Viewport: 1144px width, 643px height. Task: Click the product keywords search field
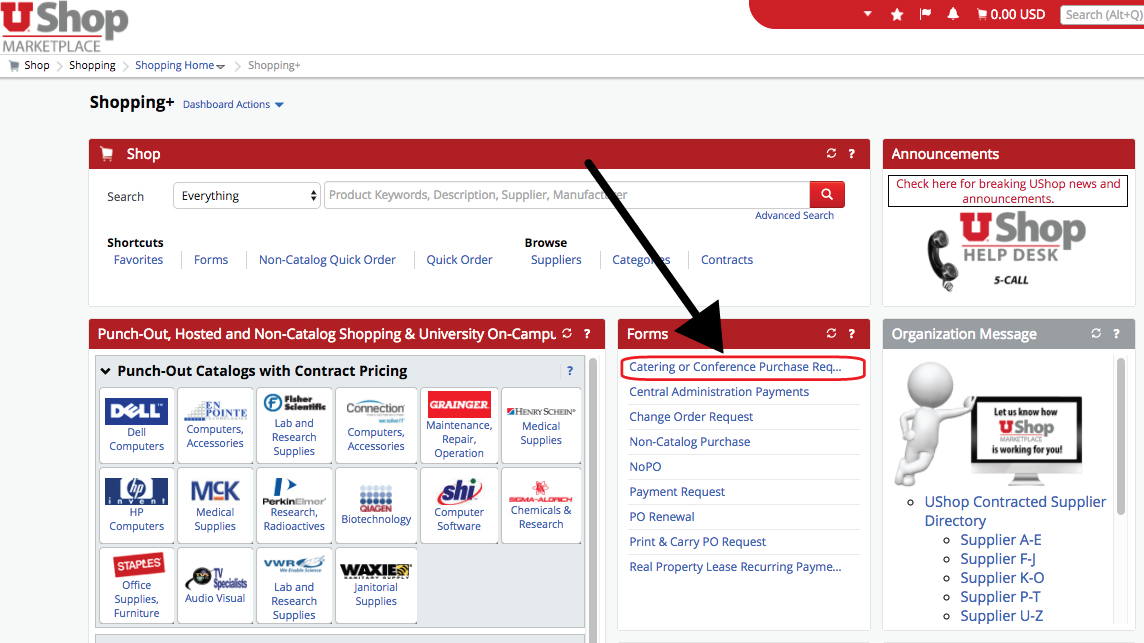[x=567, y=195]
